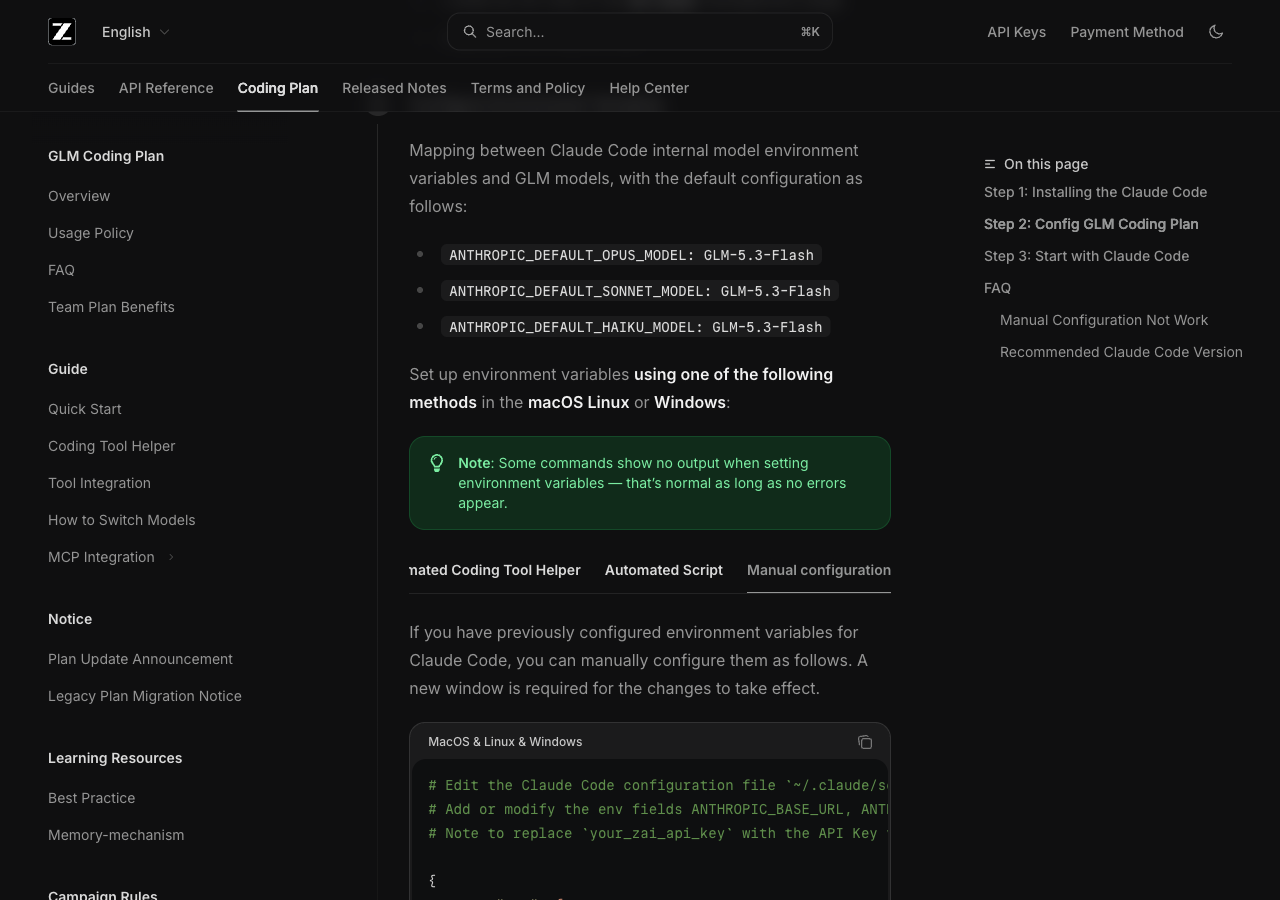Expand the MCP Integration submenu chevron
The height and width of the screenshot is (900, 1280).
pos(171,557)
